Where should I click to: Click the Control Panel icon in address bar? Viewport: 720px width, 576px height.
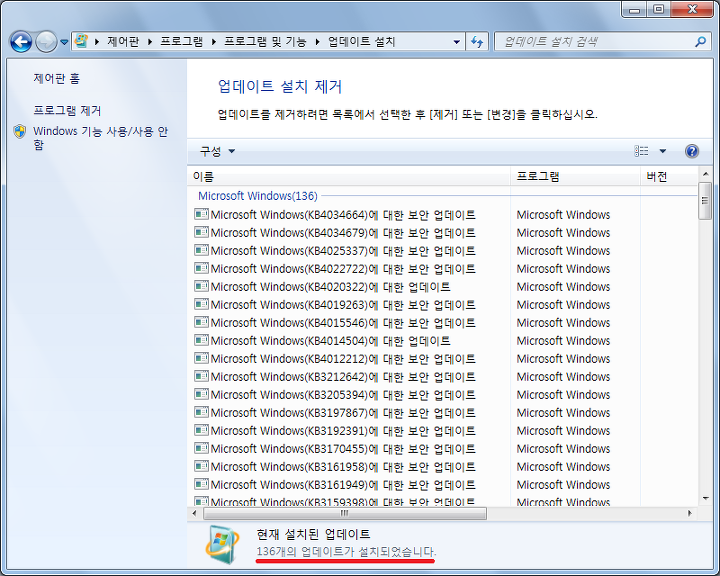coord(81,41)
